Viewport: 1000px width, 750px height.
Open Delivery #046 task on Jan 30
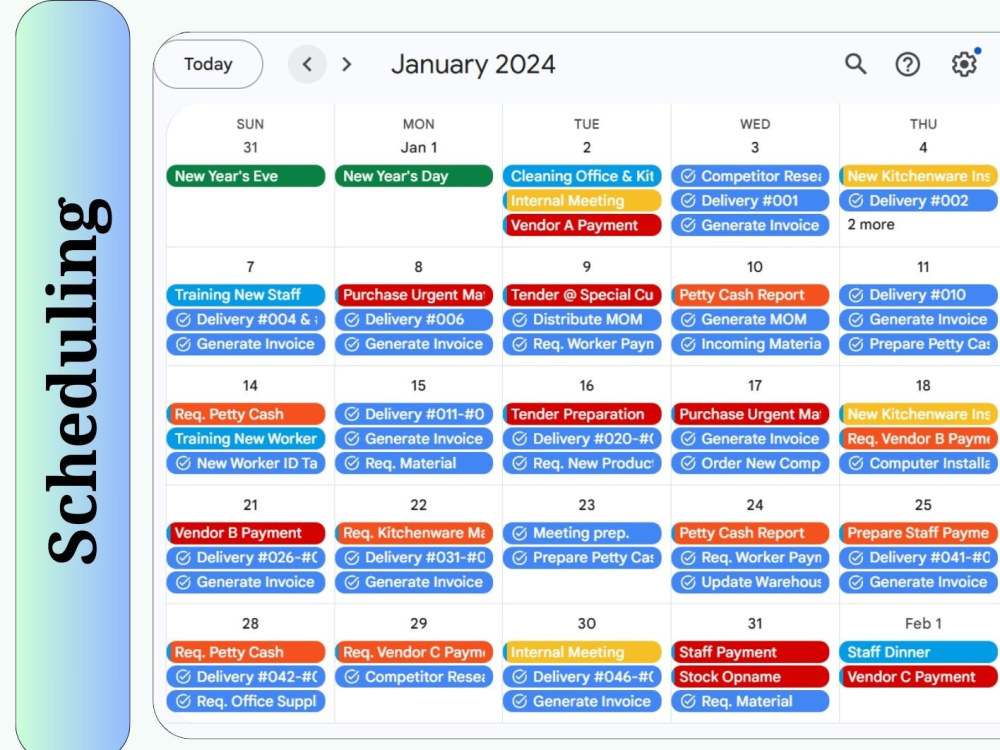pyautogui.click(x=582, y=677)
